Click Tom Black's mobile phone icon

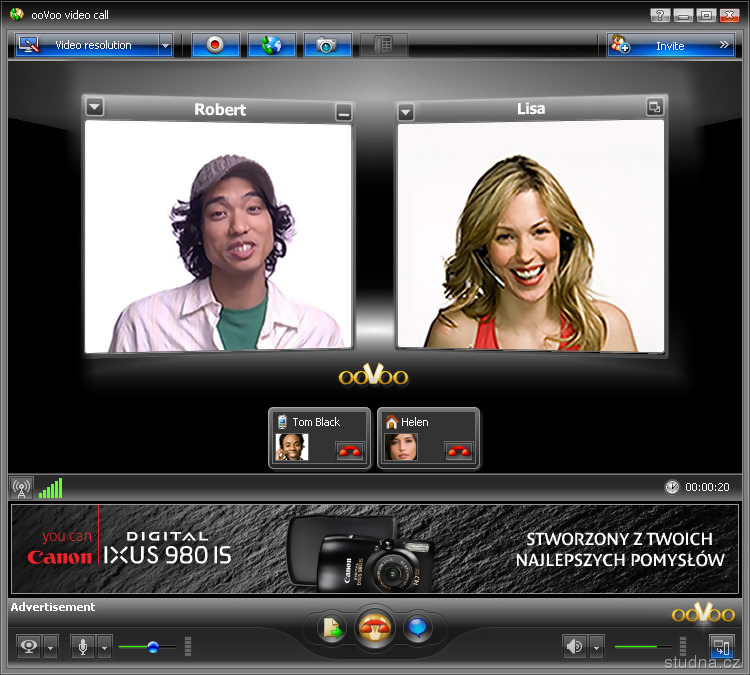(282, 421)
